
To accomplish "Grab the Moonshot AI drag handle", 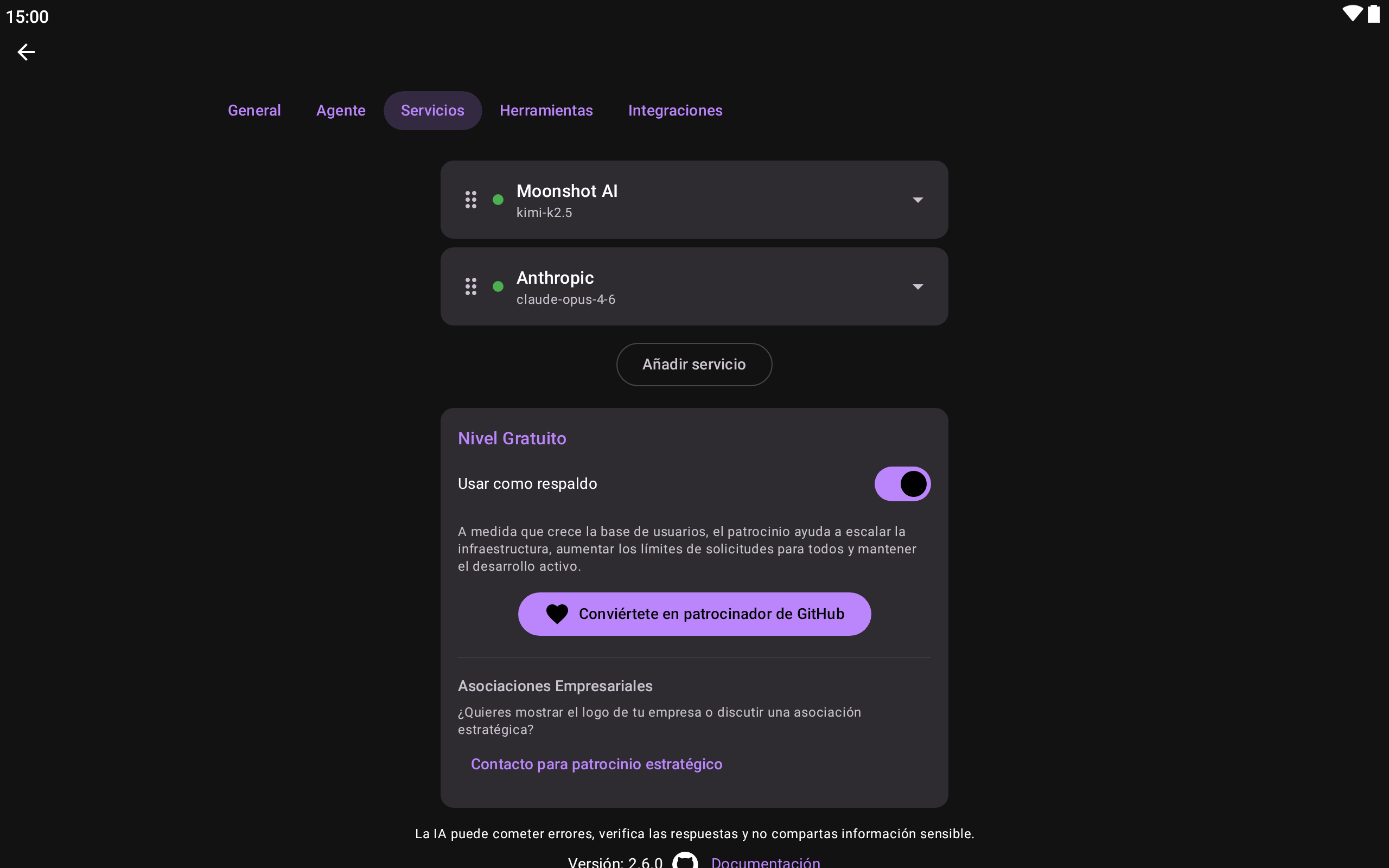I will pyautogui.click(x=470, y=200).
